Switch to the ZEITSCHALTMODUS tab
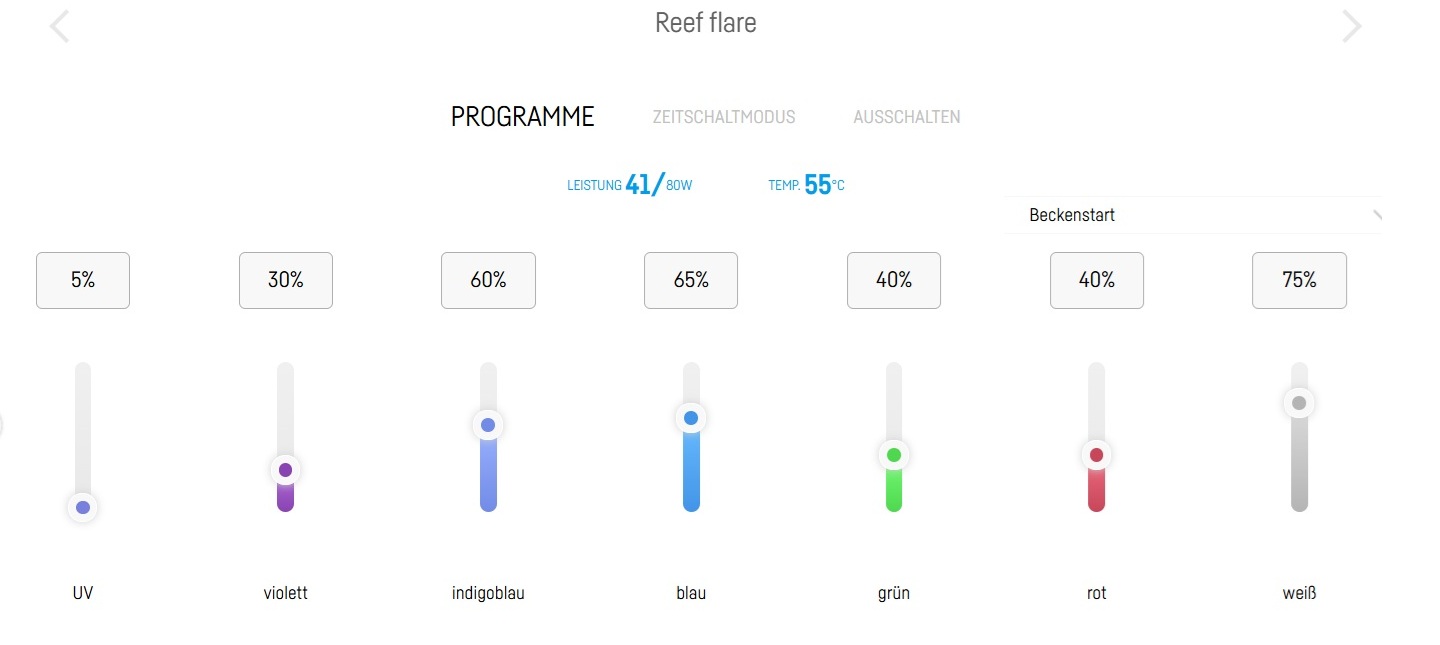This screenshot has height=645, width=1440. click(x=723, y=117)
